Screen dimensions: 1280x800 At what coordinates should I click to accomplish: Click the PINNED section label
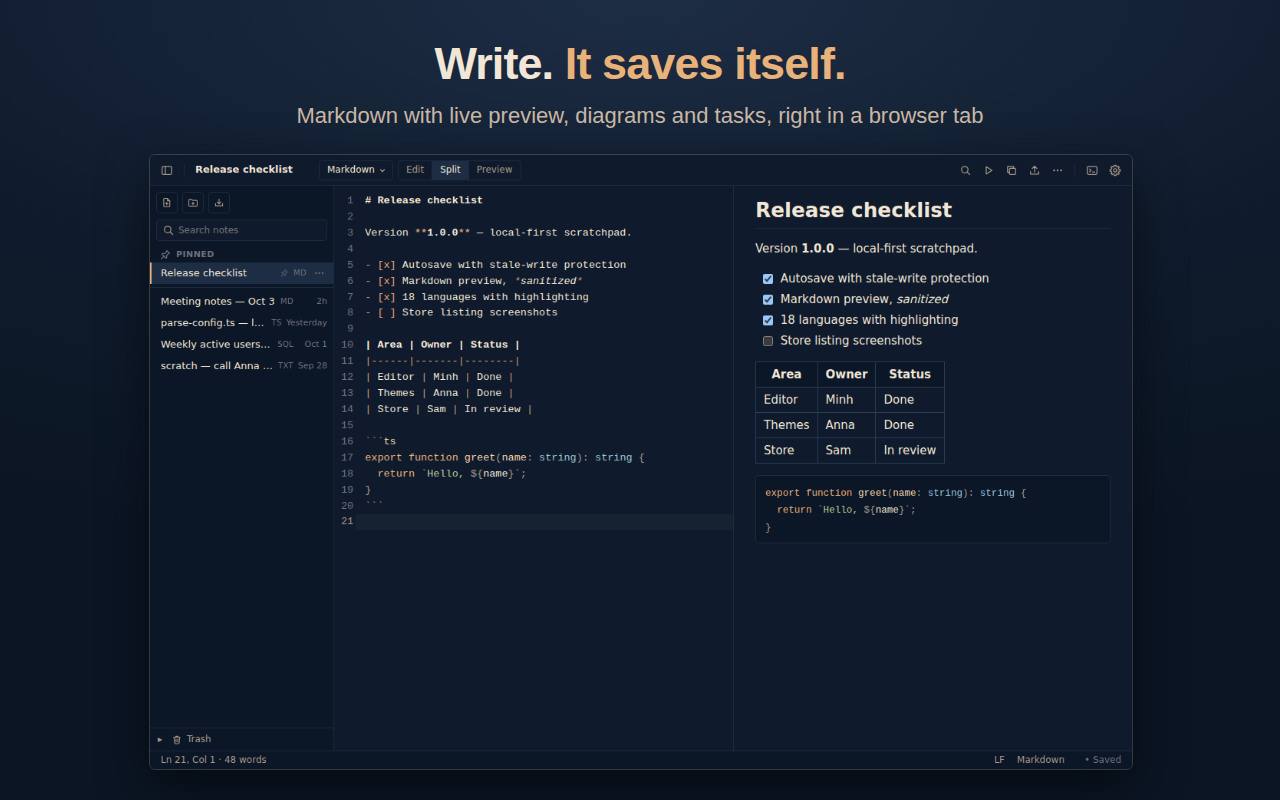195,255
